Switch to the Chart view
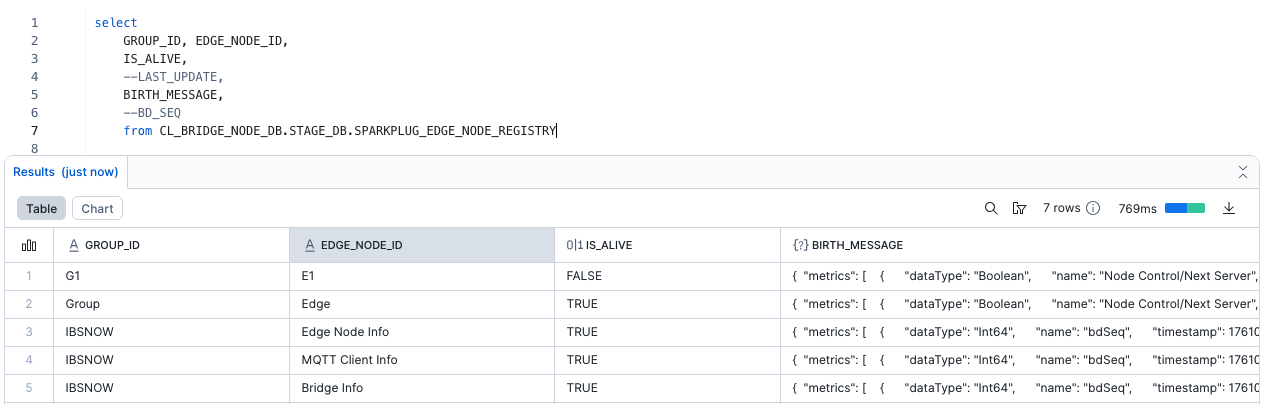Viewport: 1261px width, 404px height. (x=97, y=208)
